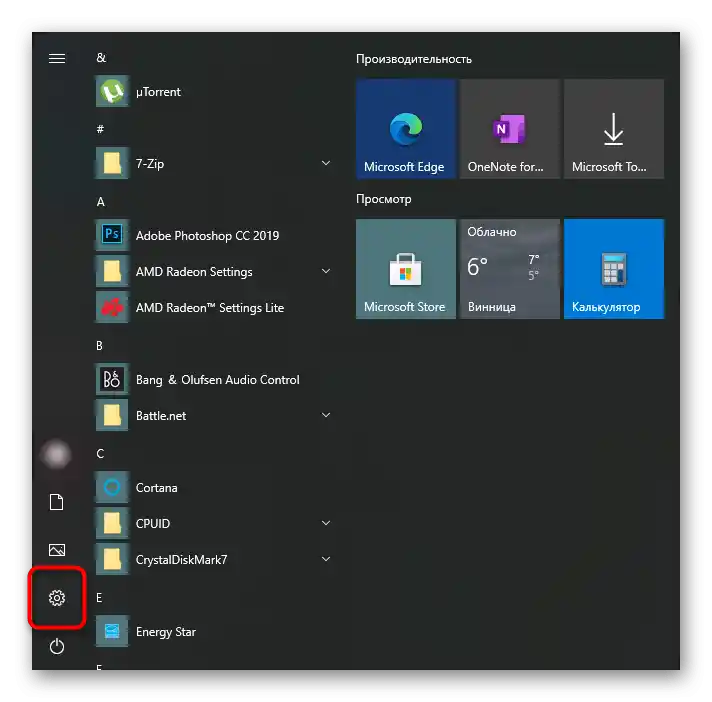Click the Просмотр group title
712x702 pixels.
(x=384, y=199)
